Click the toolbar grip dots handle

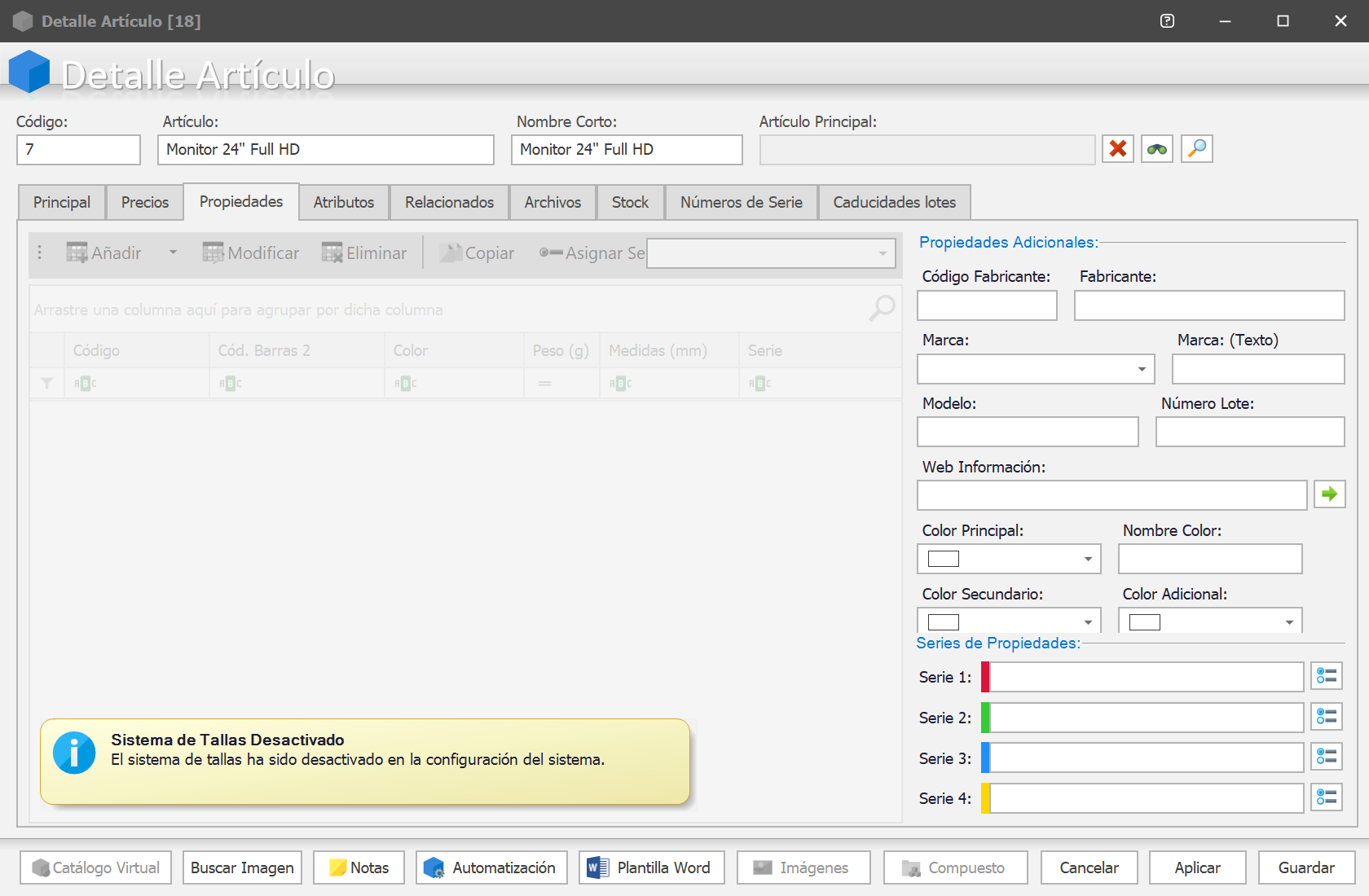tap(39, 253)
